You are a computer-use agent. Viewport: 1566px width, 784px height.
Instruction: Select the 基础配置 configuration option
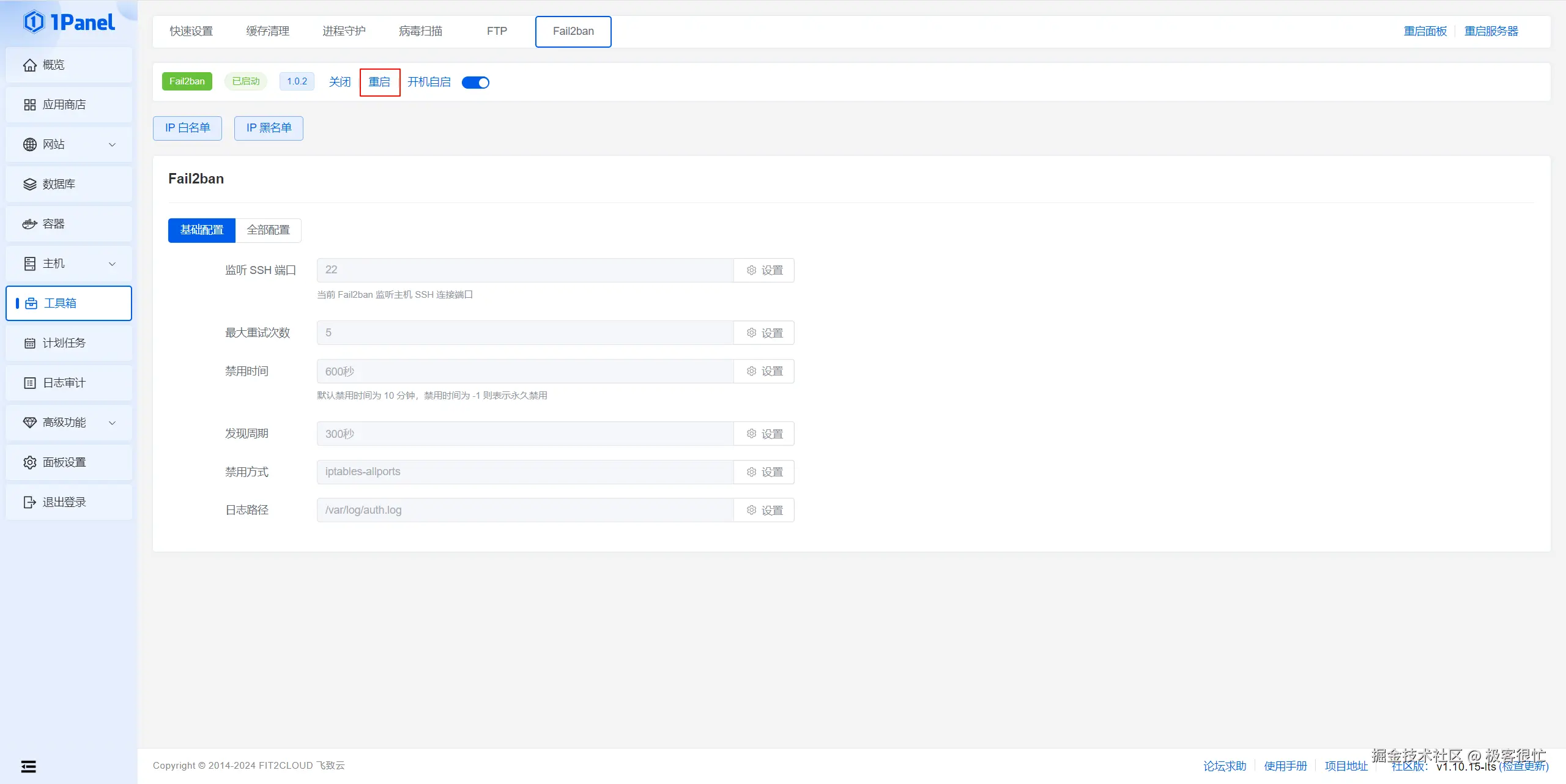(x=201, y=230)
